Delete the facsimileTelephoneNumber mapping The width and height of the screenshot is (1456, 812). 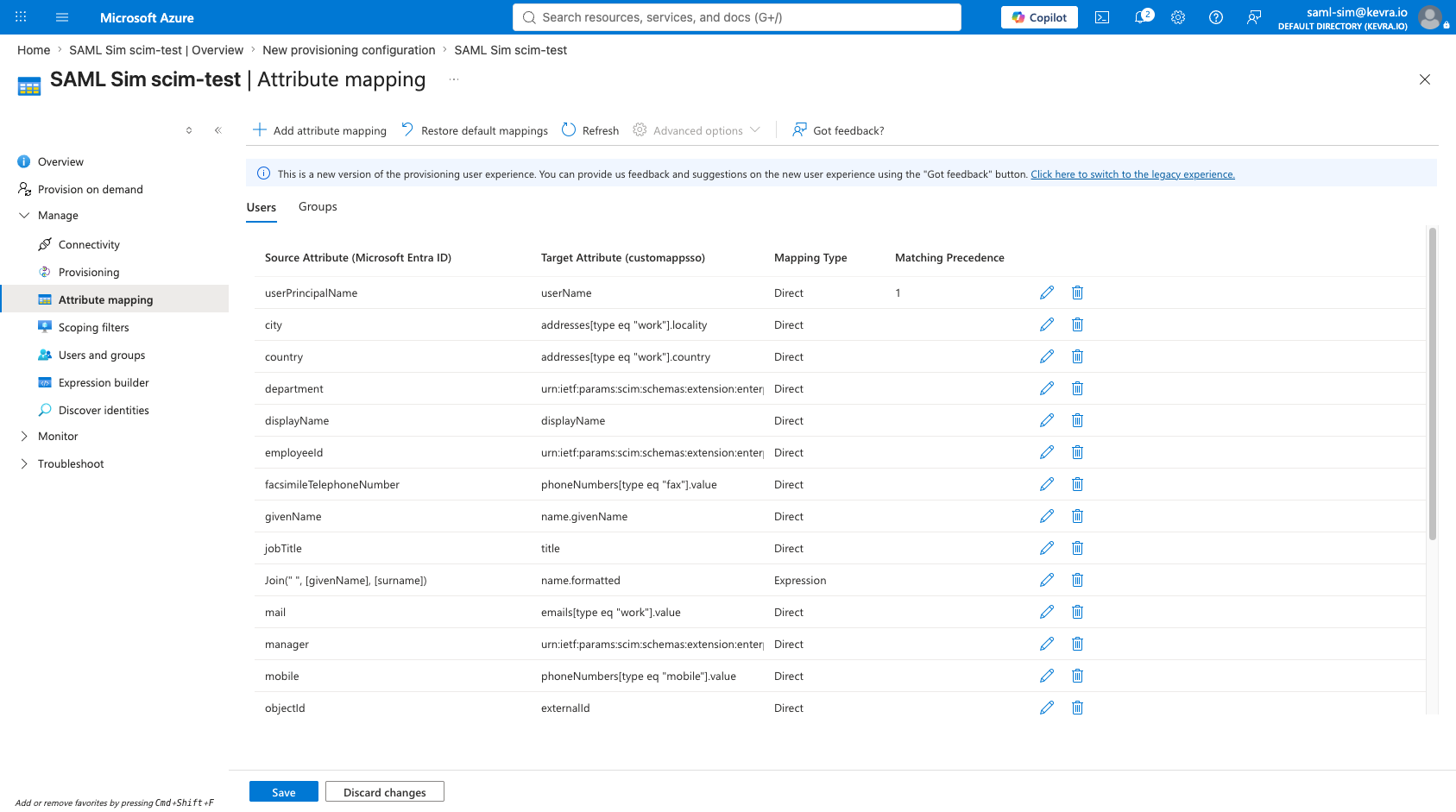1077,484
